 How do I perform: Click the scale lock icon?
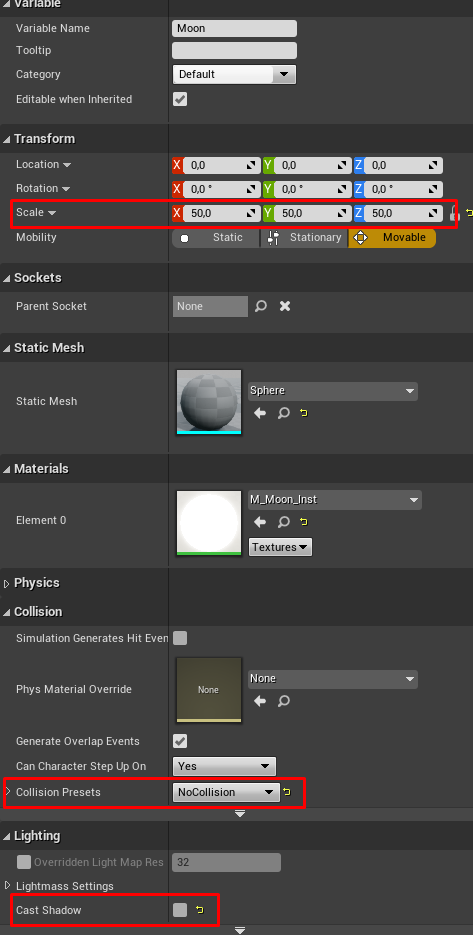tap(454, 213)
